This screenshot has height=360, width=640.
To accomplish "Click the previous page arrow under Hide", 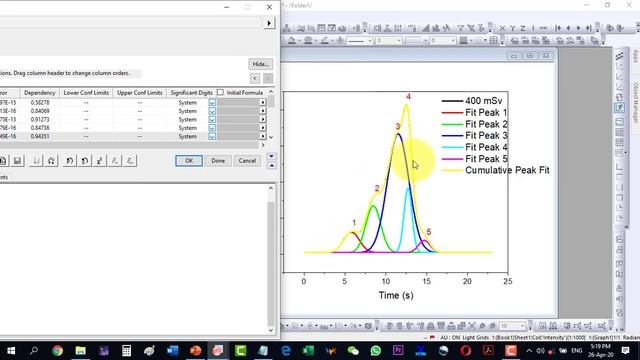I will point(255,78).
